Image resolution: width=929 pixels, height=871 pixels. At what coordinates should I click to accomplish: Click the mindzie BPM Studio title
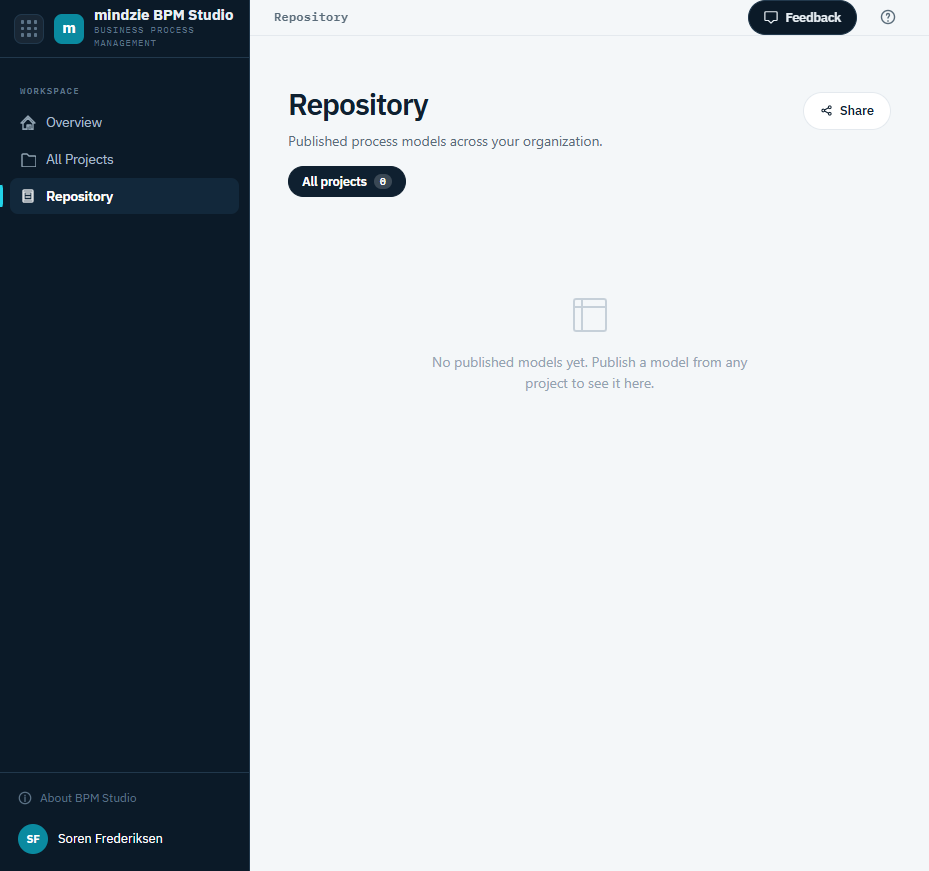tap(164, 15)
